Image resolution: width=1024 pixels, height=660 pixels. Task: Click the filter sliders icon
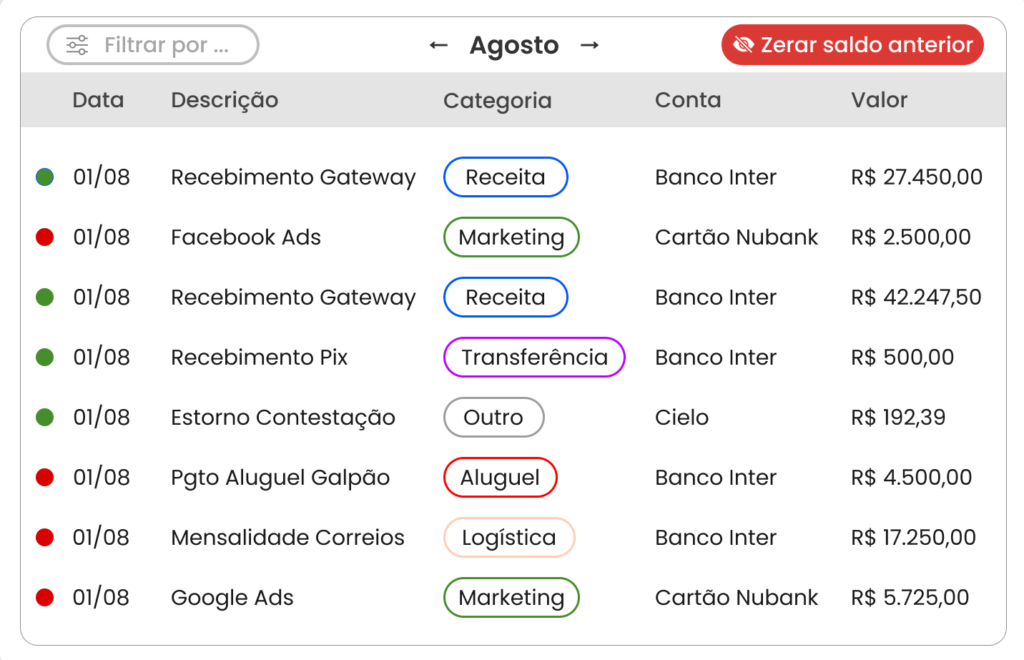(77, 45)
